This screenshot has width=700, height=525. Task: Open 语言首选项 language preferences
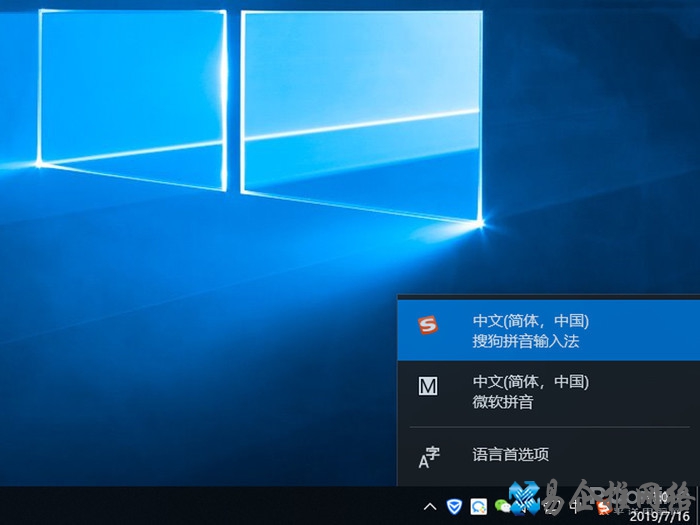(510, 455)
